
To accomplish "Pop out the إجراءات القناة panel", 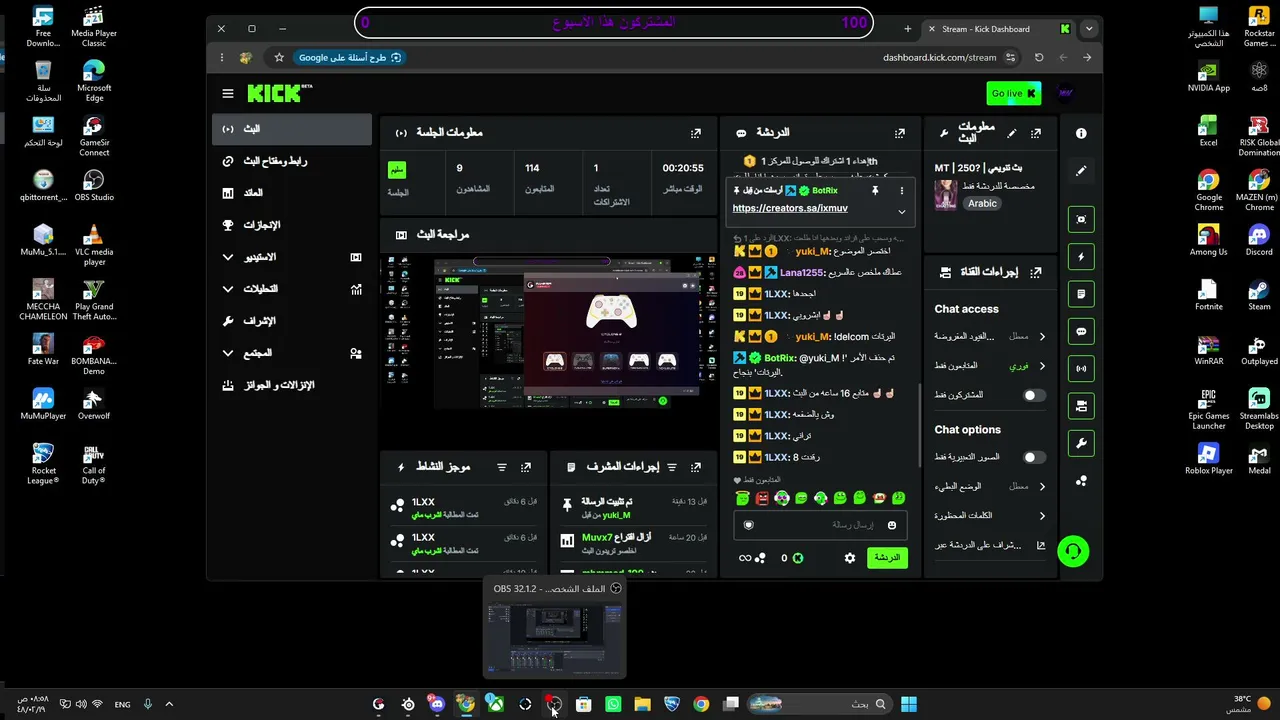I will tap(1036, 272).
